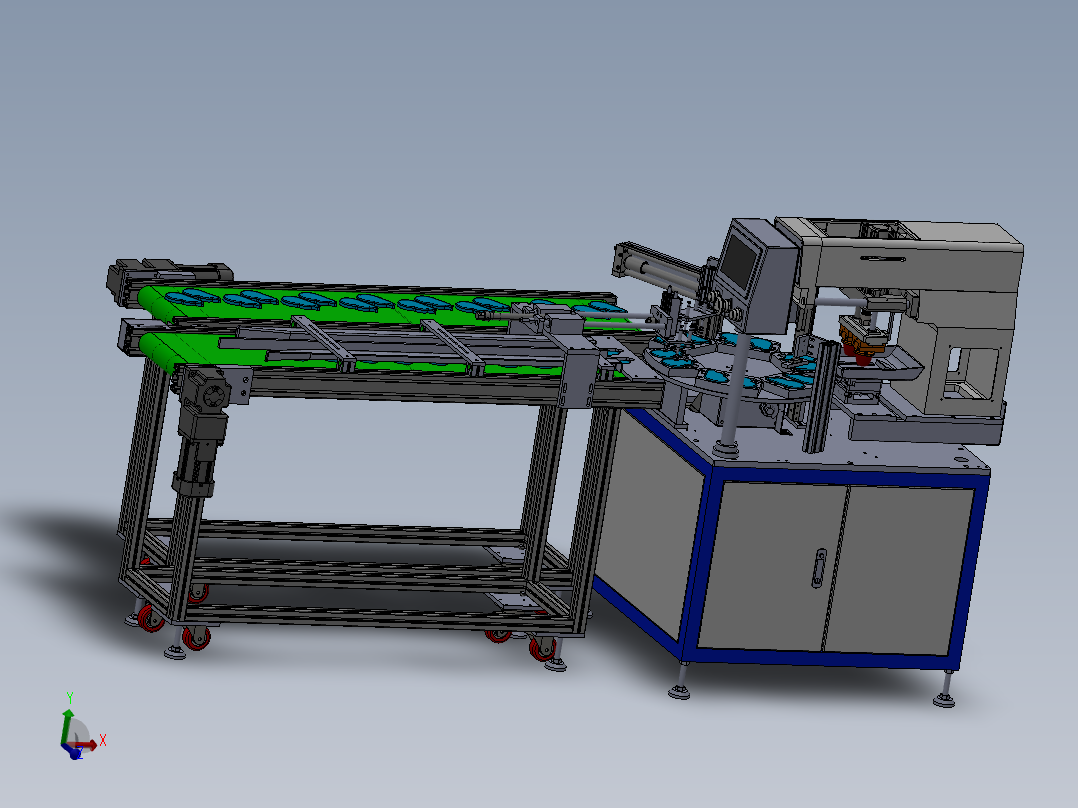The height and width of the screenshot is (808, 1078).
Task: Select the cabinet door handle
Action: [820, 567]
